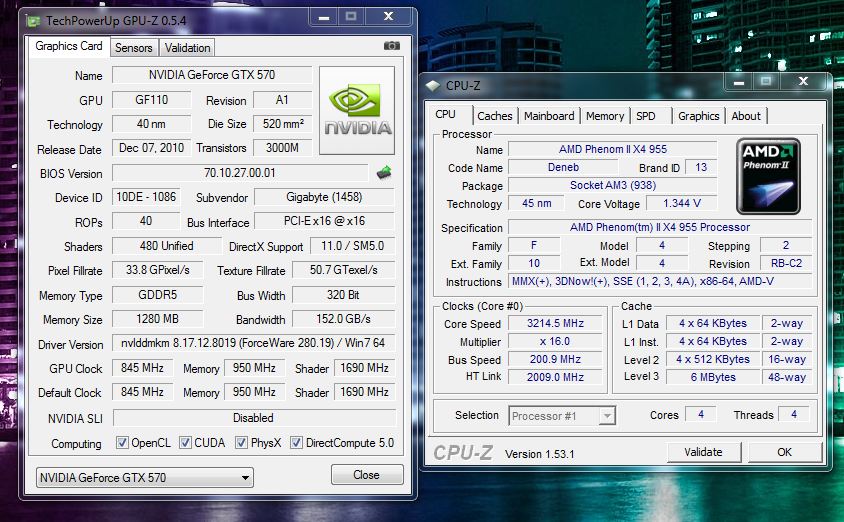Open the Mainboard tab in CPU-Z

click(x=549, y=116)
